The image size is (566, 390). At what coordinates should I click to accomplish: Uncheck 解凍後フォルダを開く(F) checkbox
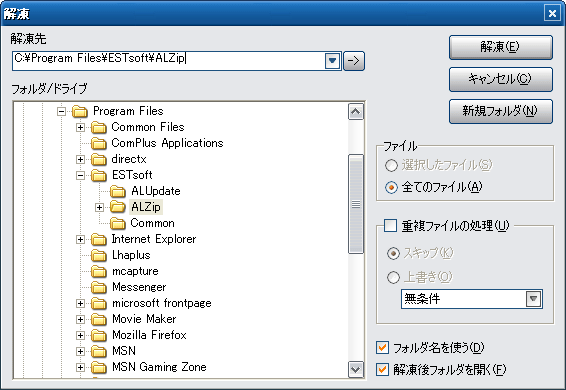382,369
